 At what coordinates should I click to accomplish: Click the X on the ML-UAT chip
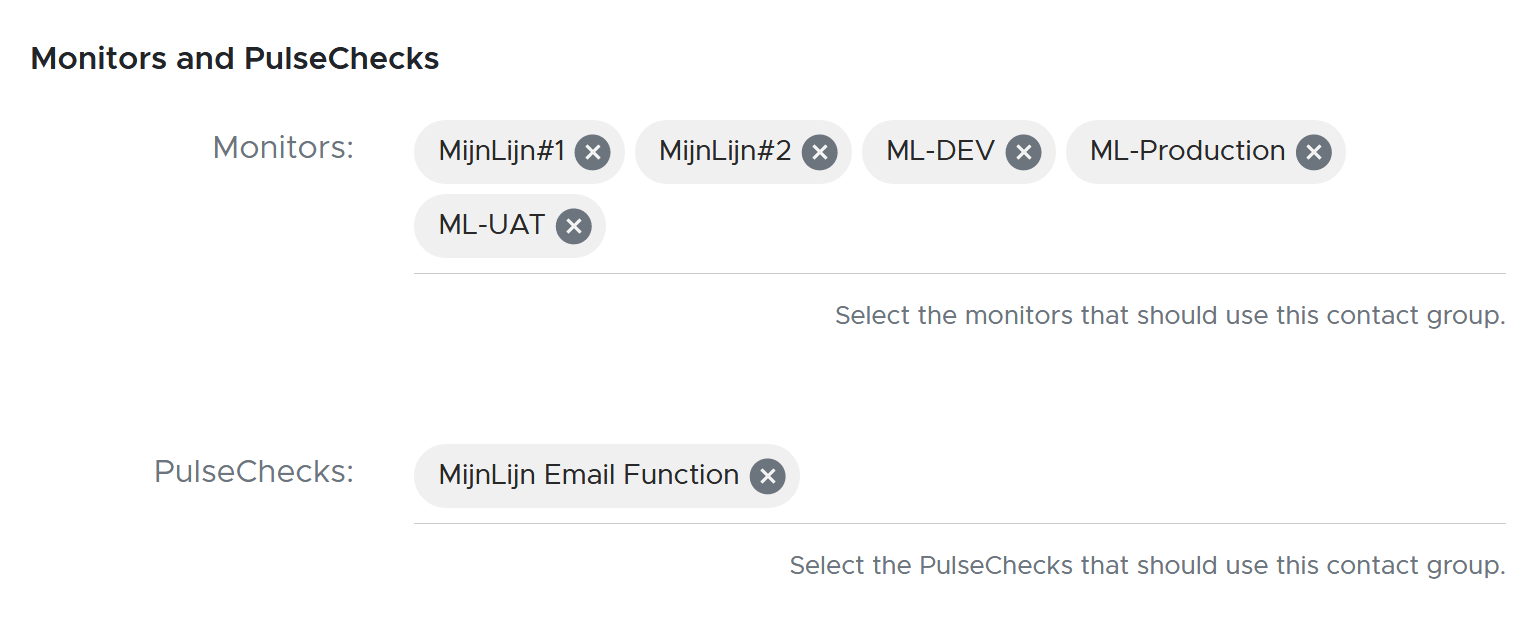click(x=573, y=226)
